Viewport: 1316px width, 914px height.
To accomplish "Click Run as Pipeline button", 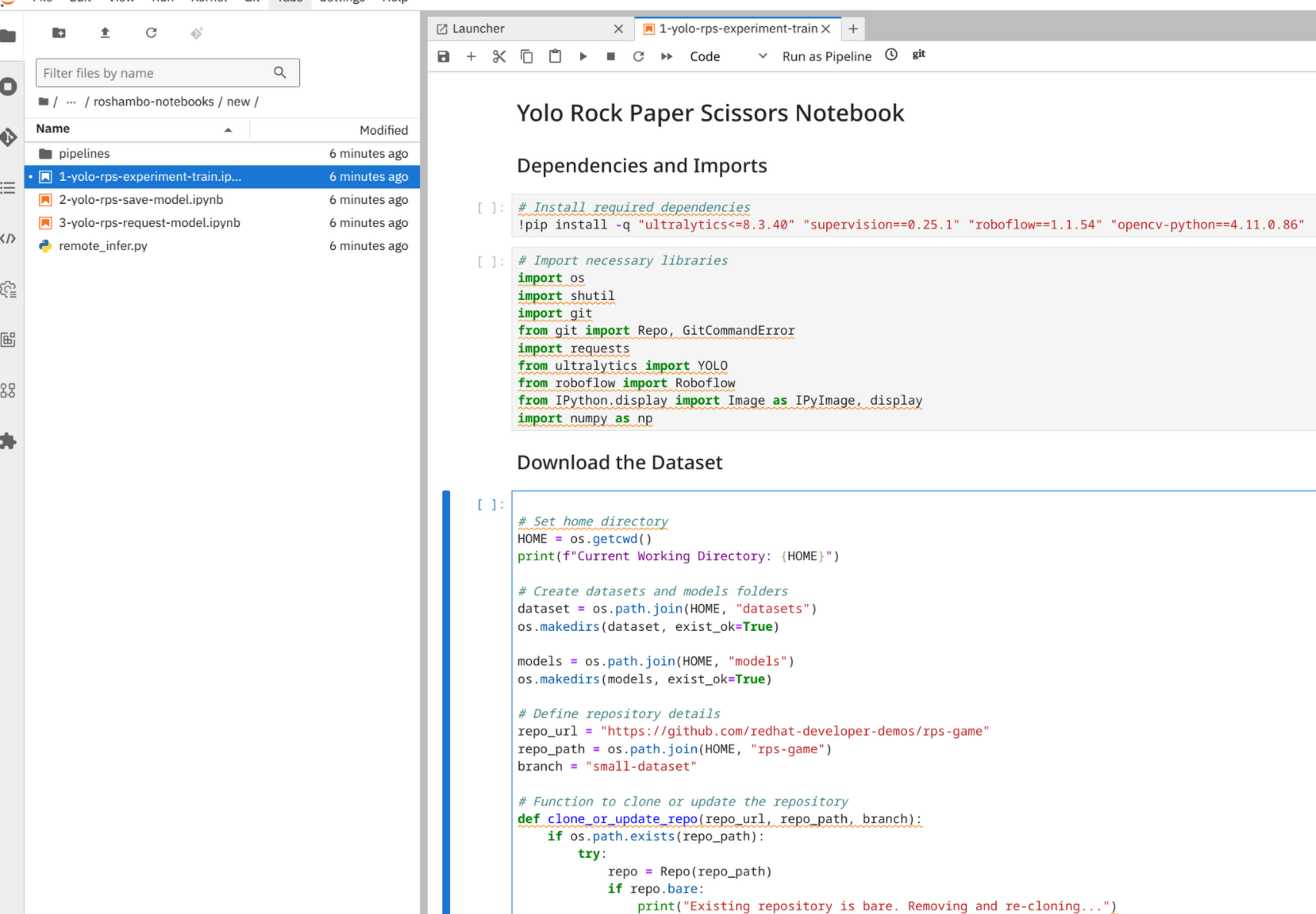I will (827, 56).
